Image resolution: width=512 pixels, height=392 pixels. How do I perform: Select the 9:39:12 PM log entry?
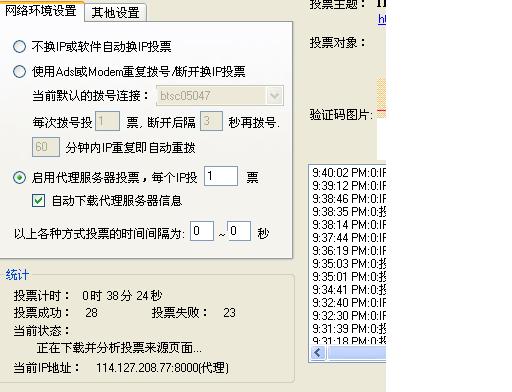point(349,186)
